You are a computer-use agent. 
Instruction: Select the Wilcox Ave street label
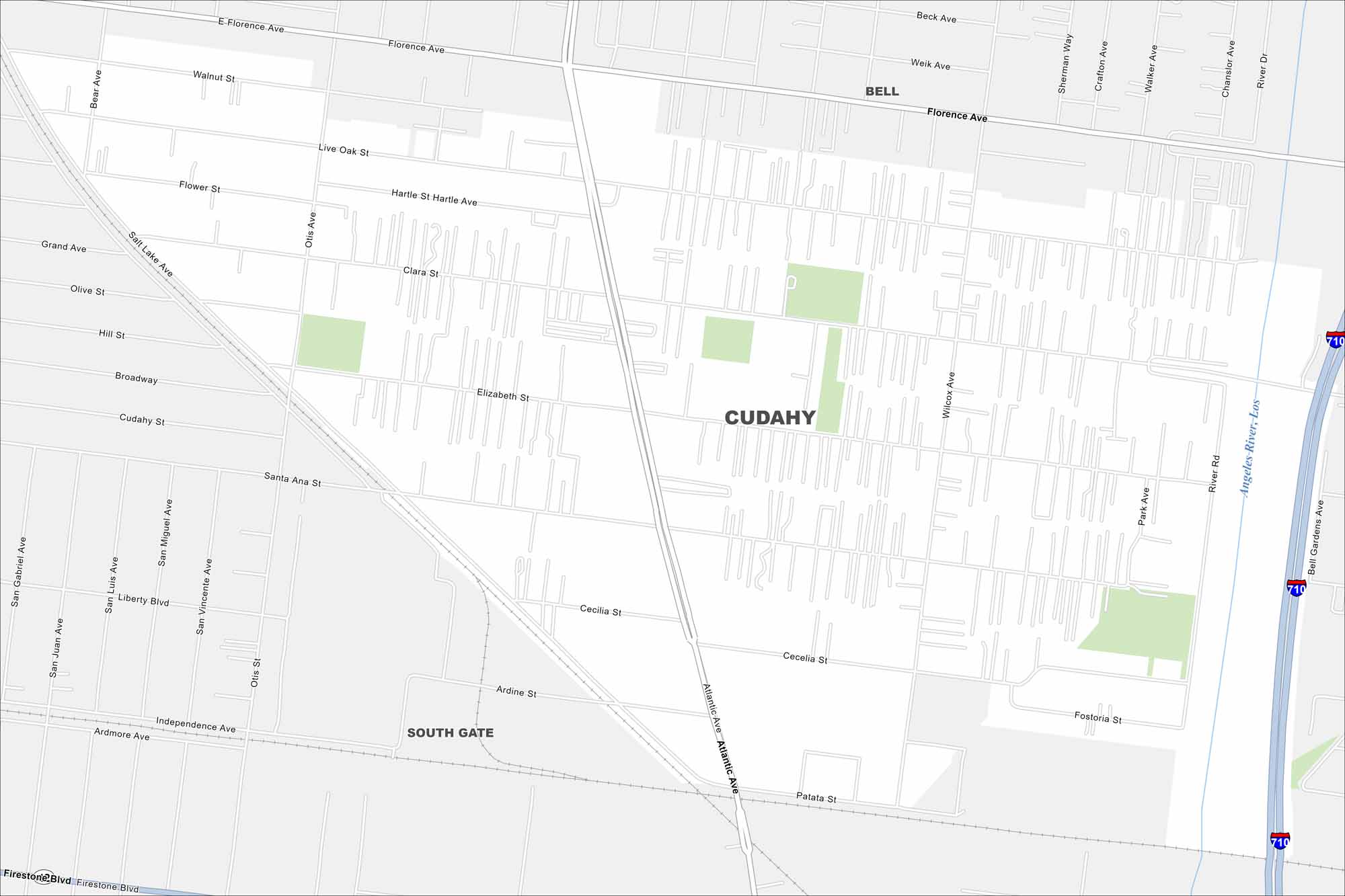click(948, 395)
